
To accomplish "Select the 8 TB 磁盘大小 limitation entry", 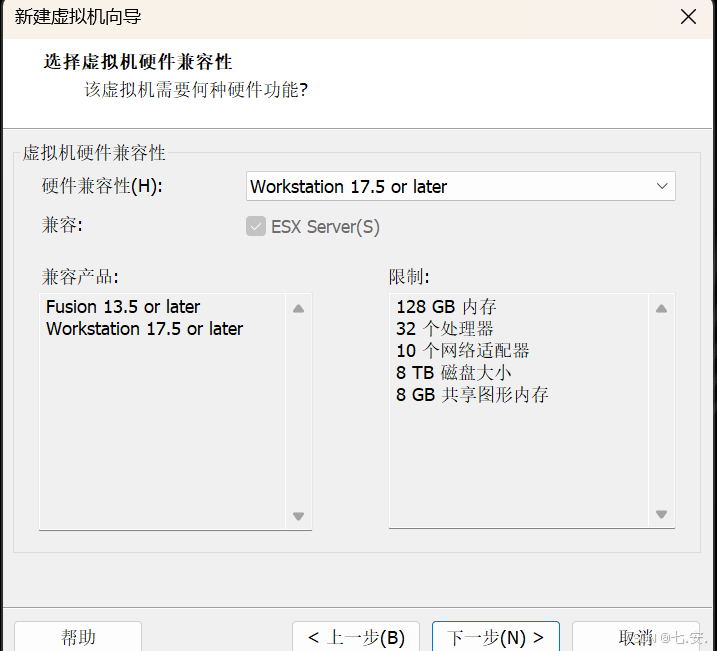I will click(453, 373).
